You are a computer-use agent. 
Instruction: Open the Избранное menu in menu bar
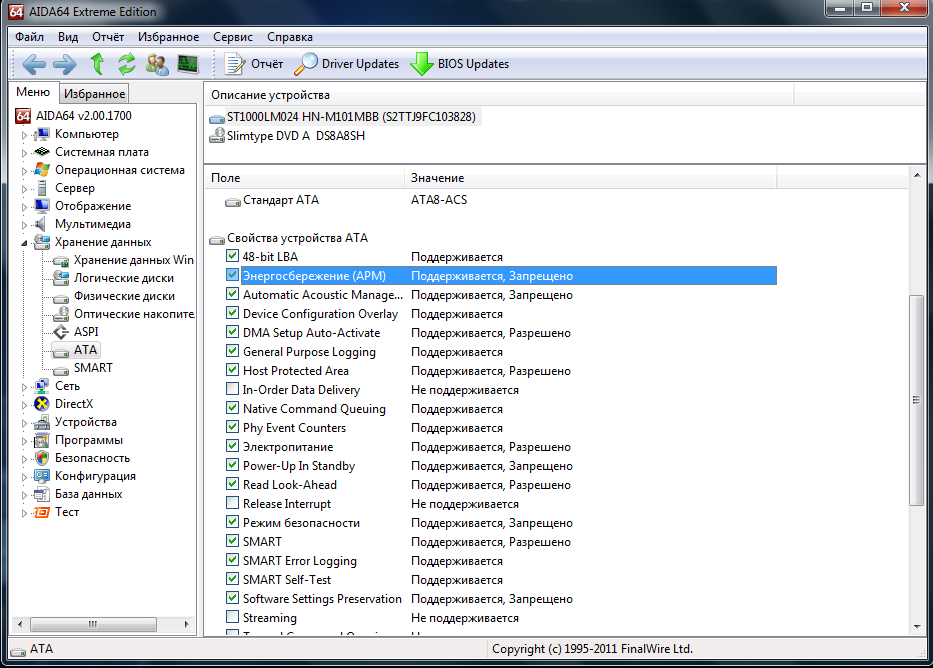pyautogui.click(x=168, y=37)
